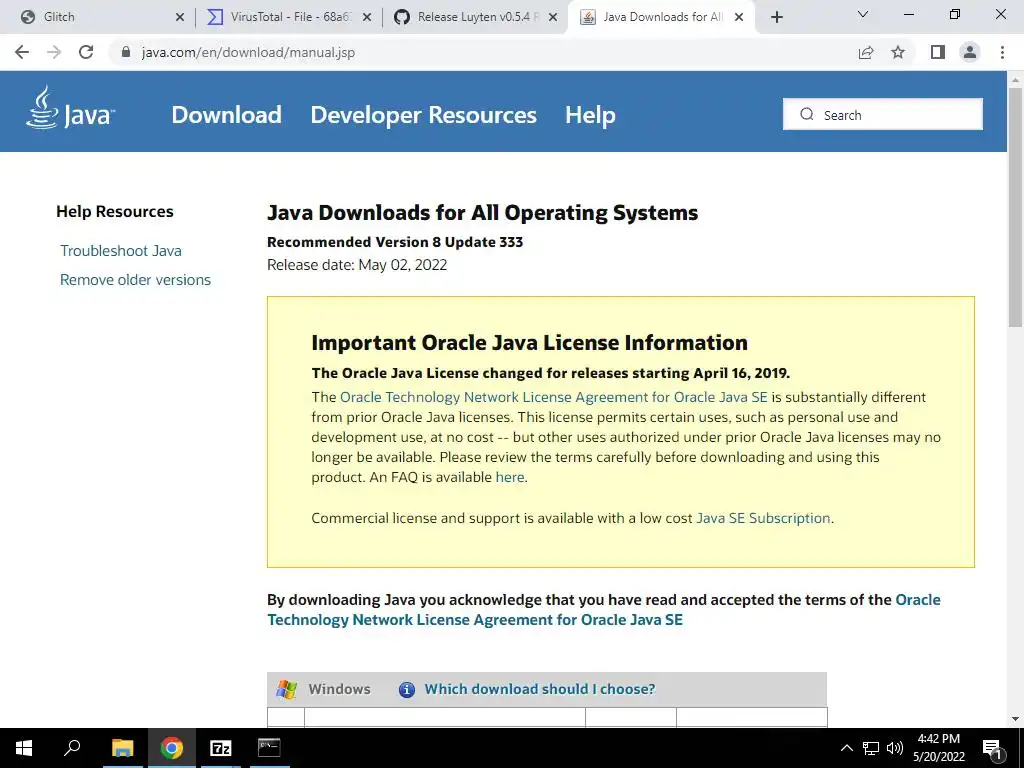The image size is (1024, 768).
Task: Click the magnifier icon in Search box
Action: [x=807, y=114]
